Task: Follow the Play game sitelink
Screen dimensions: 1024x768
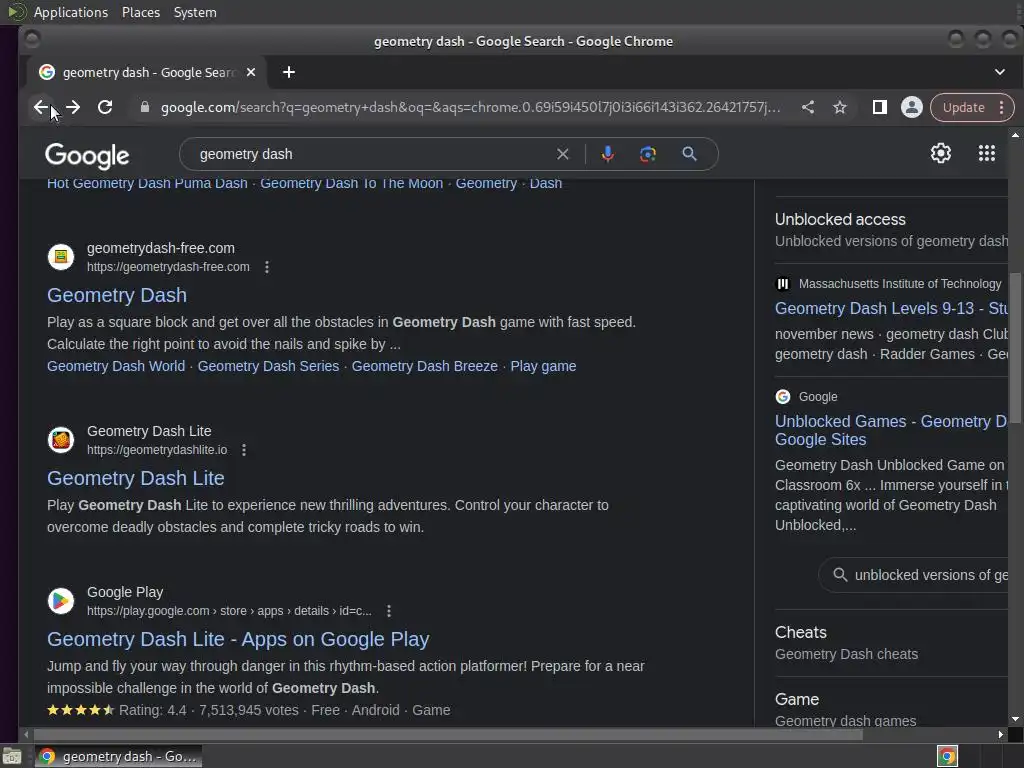Action: [543, 366]
